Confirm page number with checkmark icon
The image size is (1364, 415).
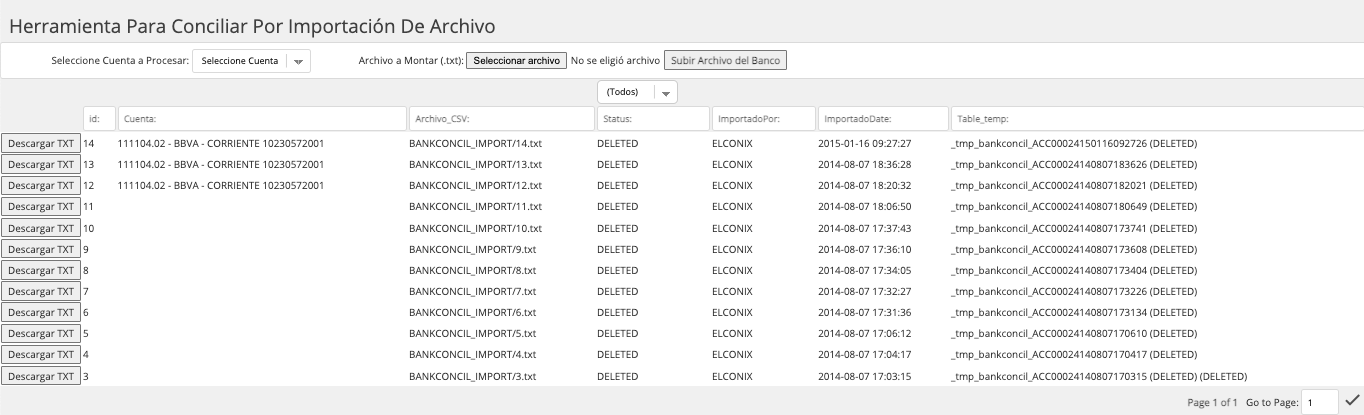tap(1352, 401)
